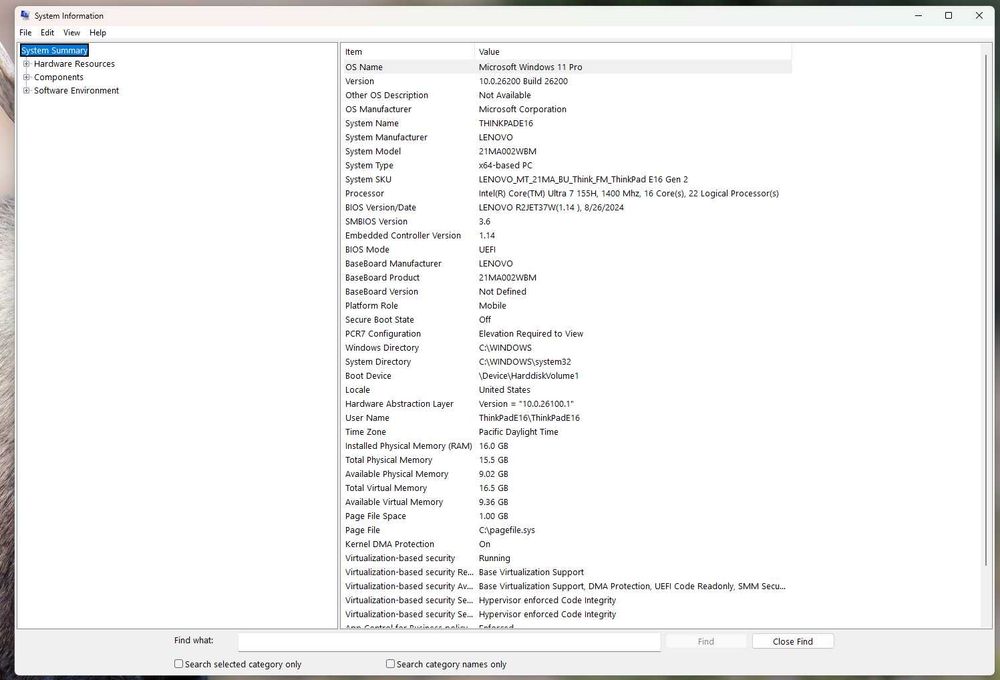Select the System Name row
The height and width of the screenshot is (680, 1000).
566,123
